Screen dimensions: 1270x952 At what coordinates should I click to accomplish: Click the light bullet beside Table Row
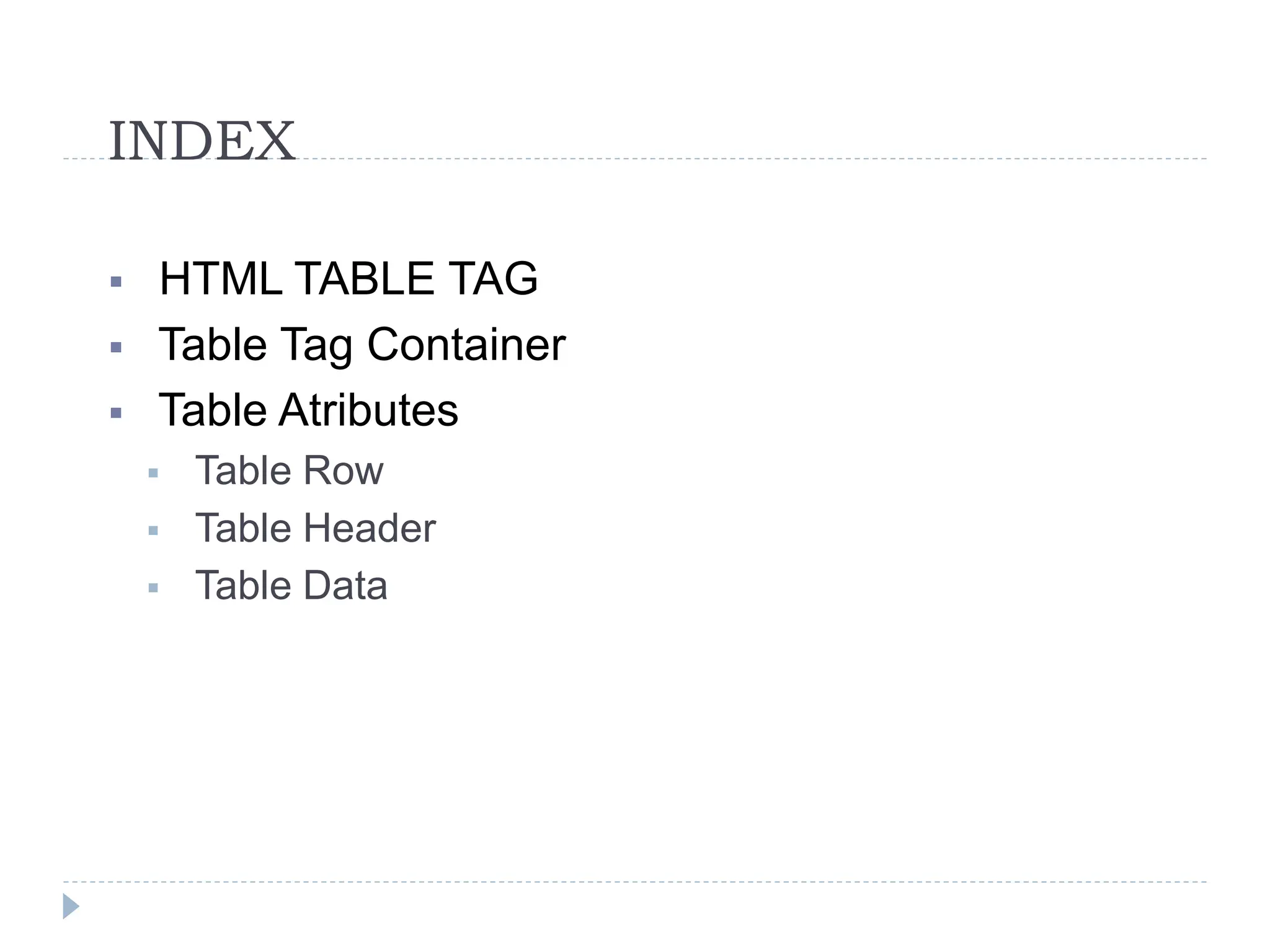pos(153,474)
